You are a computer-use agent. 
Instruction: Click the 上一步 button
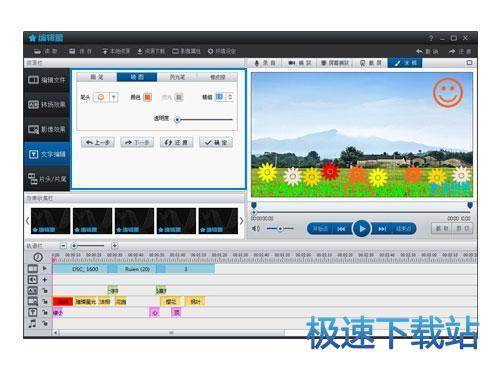pyautogui.click(x=98, y=143)
